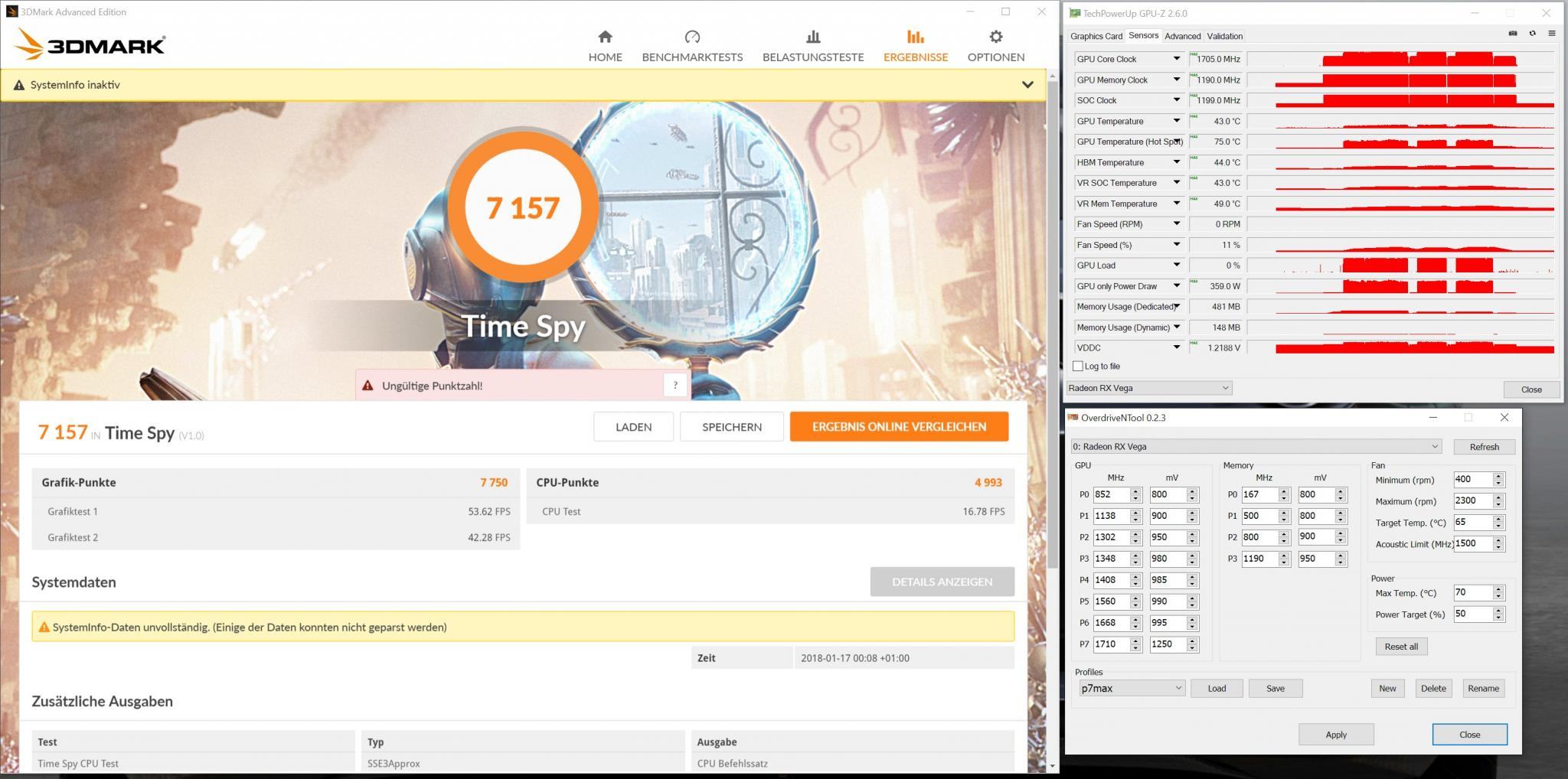Viewport: 1568px width, 779px height.
Task: Switch to the Sensors tab
Action: point(1143,35)
